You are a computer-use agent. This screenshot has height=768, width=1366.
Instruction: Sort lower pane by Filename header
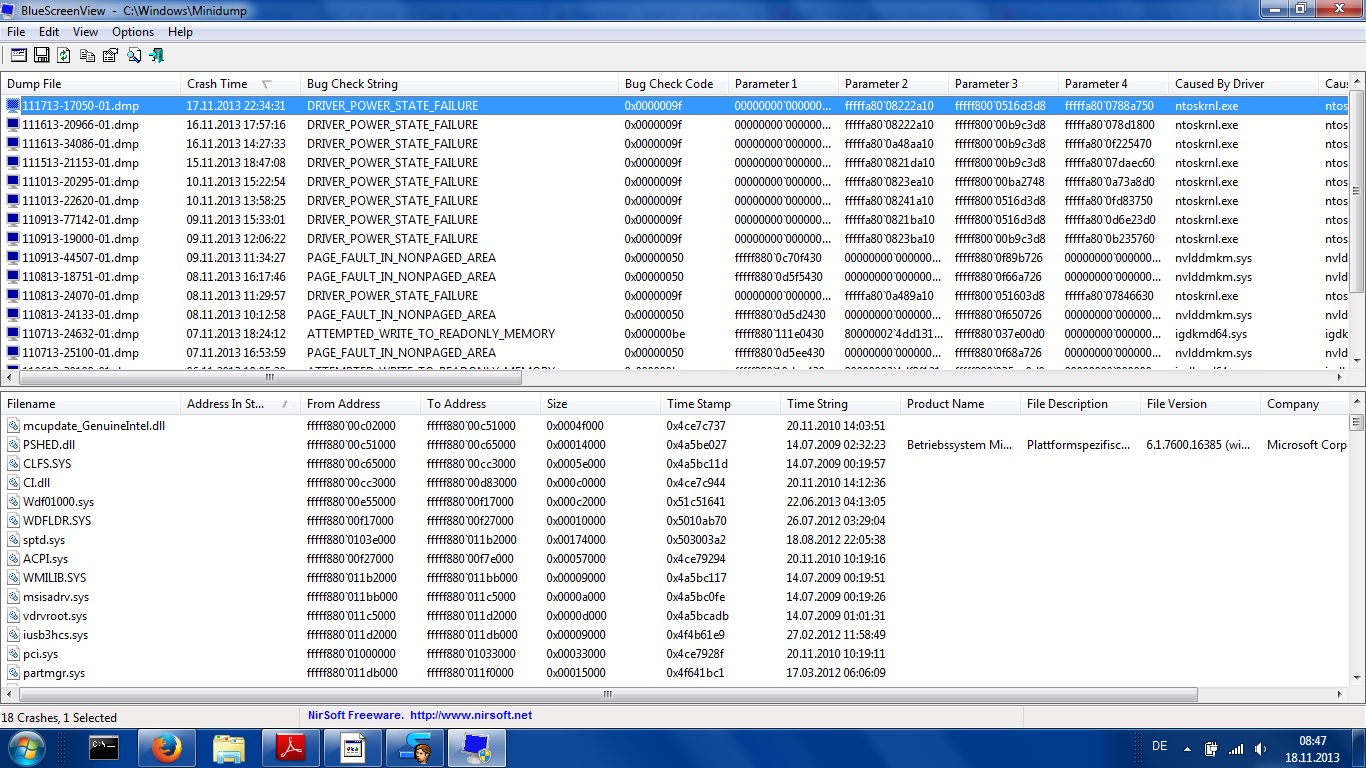point(91,404)
